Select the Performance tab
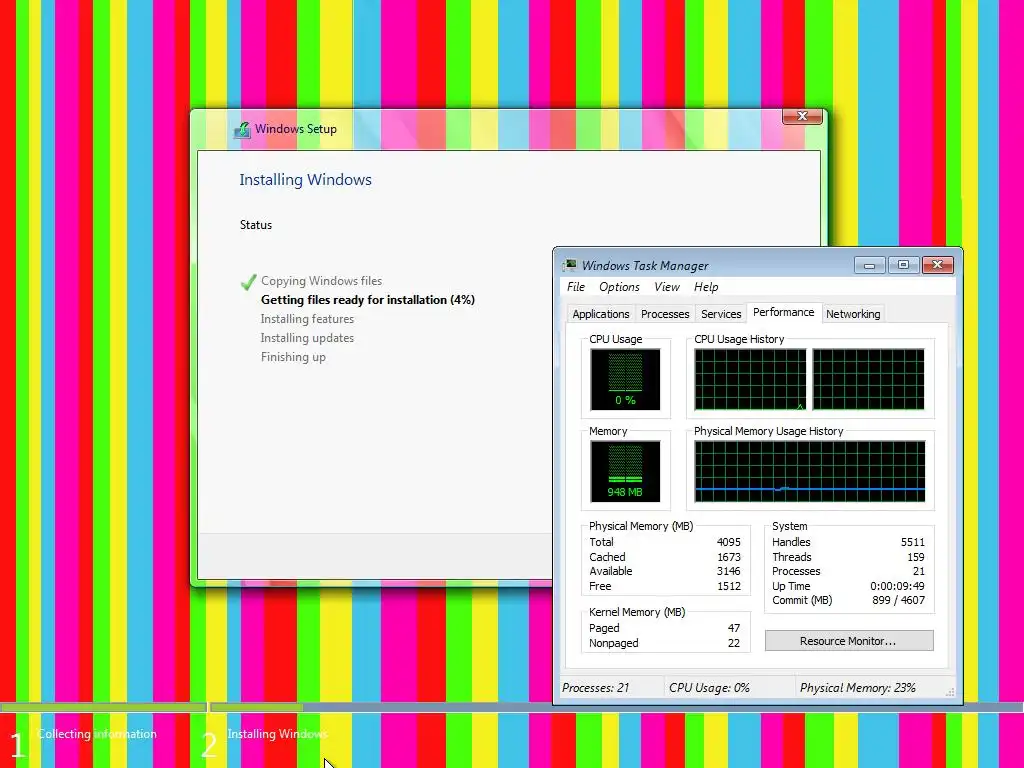Viewport: 1024px width, 768px height. 784,312
